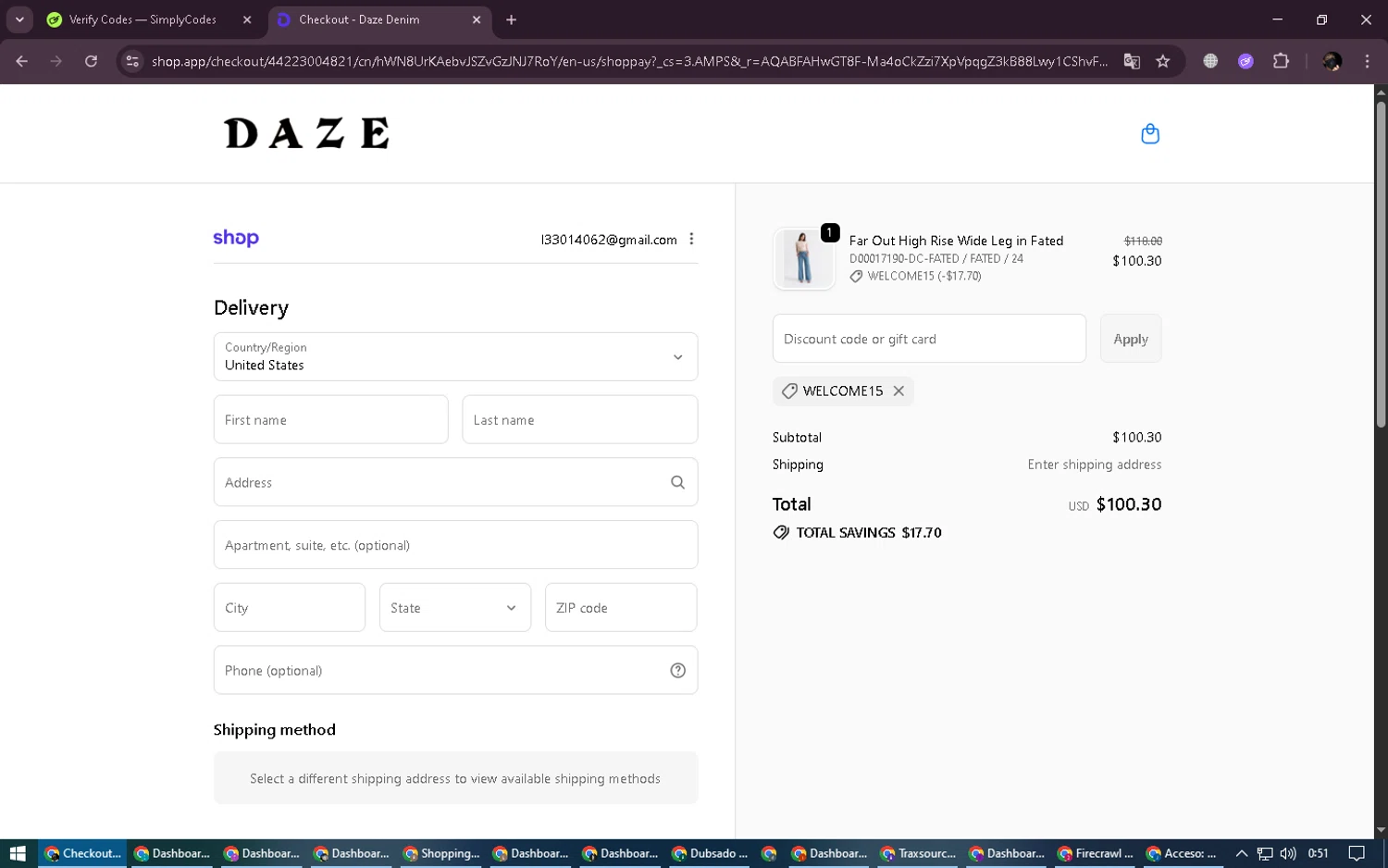The width and height of the screenshot is (1388, 868).
Task: Close the Verify Codes SimplyCodes tab
Action: (x=247, y=19)
